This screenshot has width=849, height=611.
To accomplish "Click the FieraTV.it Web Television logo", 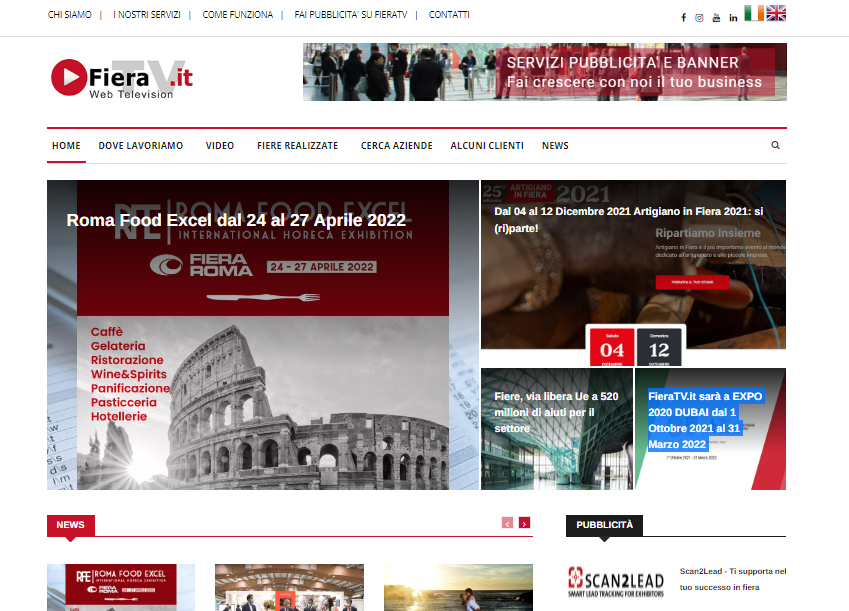I will (x=122, y=79).
